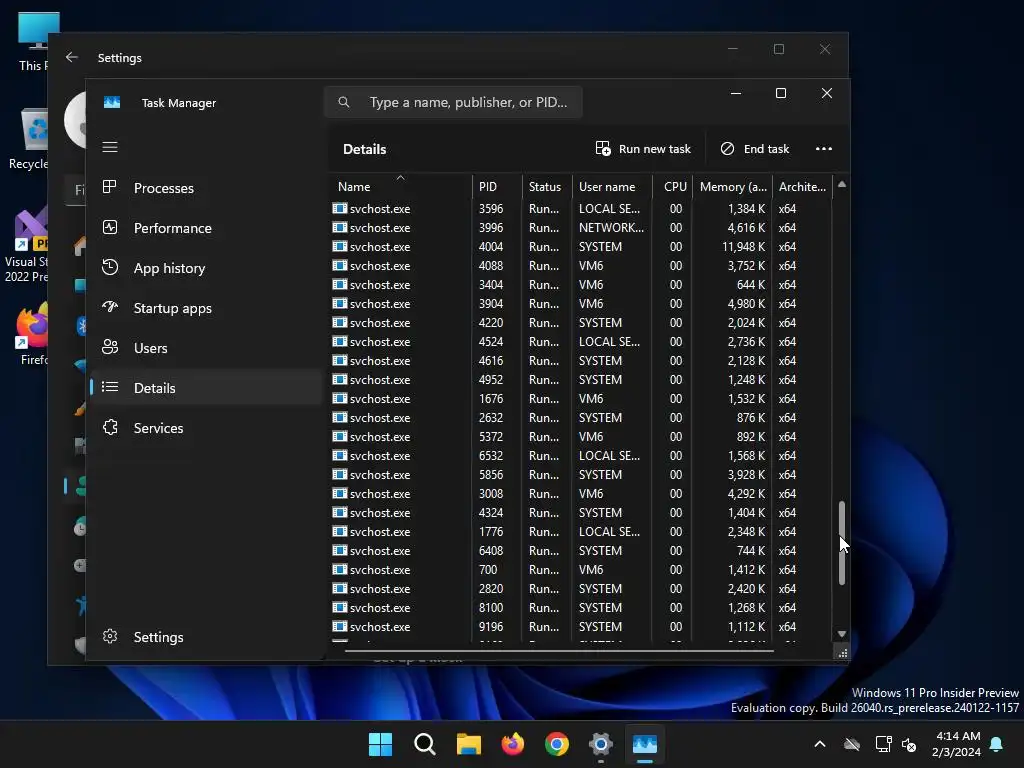Sort by the Architecture column header
The image size is (1024, 768).
803,187
